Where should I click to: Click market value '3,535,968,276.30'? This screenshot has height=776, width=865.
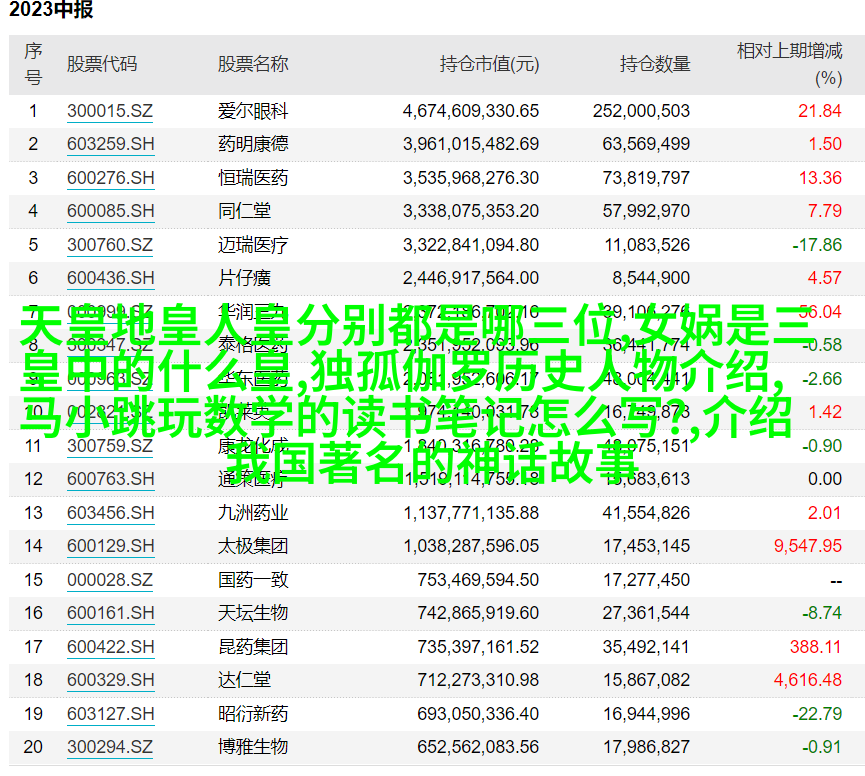(471, 178)
